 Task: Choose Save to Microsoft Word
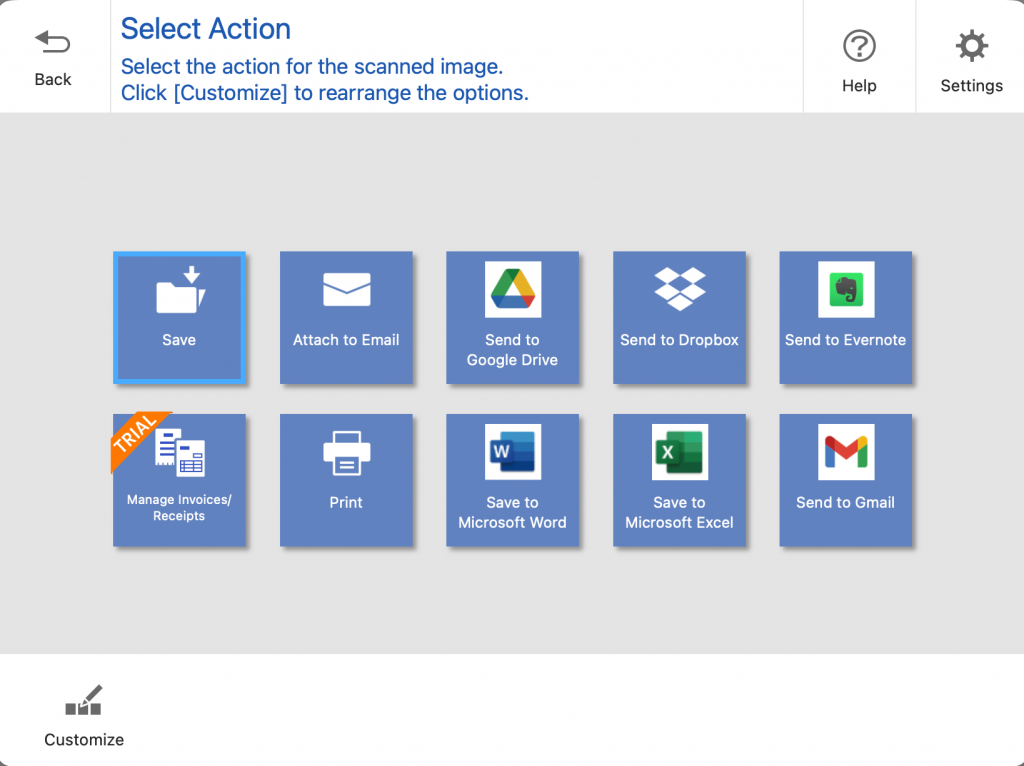pos(513,480)
